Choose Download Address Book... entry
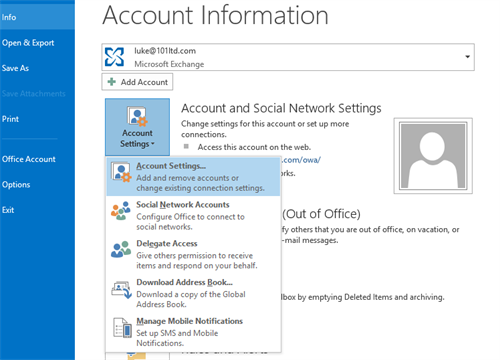The image size is (500, 360). pyautogui.click(x=193, y=293)
